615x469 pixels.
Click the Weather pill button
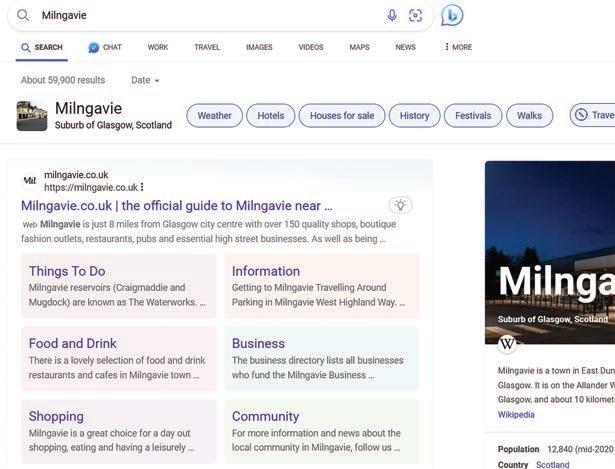(x=215, y=116)
